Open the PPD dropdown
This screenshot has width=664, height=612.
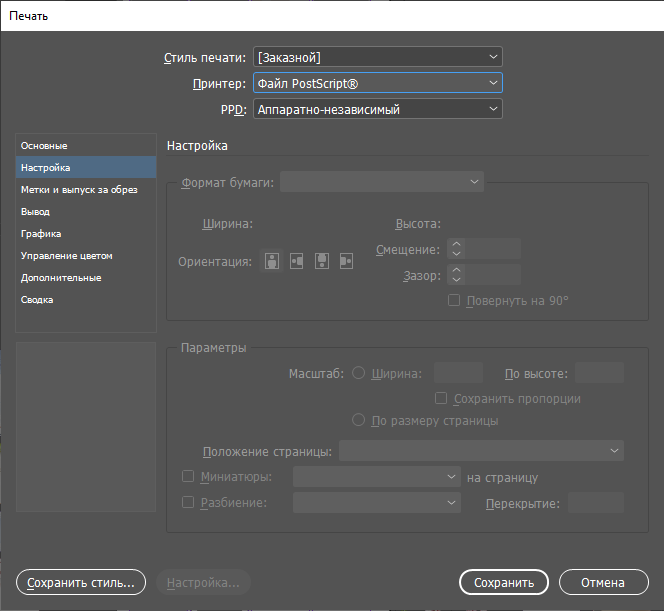[378, 109]
